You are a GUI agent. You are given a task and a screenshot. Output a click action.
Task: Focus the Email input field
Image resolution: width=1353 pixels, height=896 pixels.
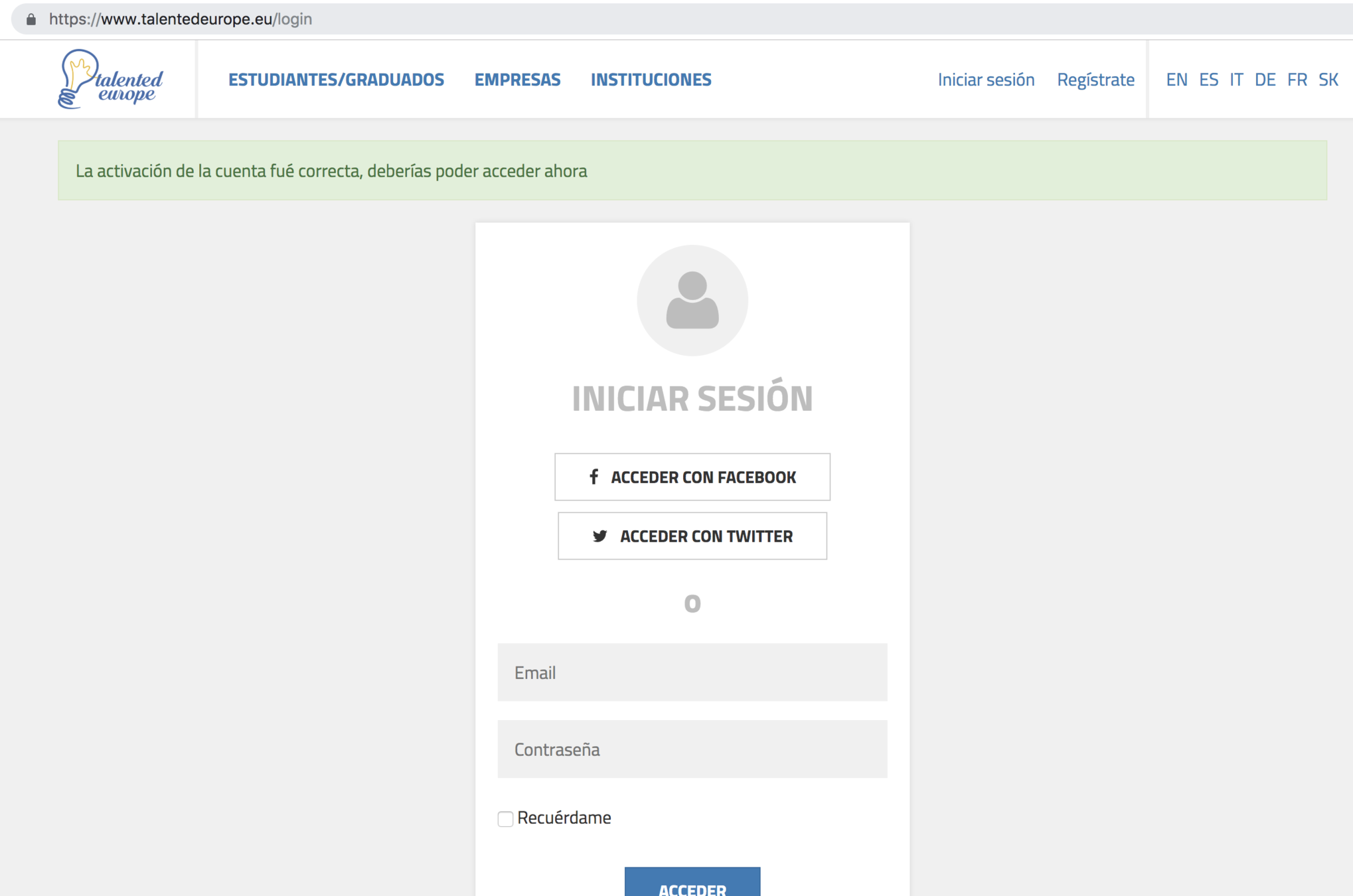692,672
